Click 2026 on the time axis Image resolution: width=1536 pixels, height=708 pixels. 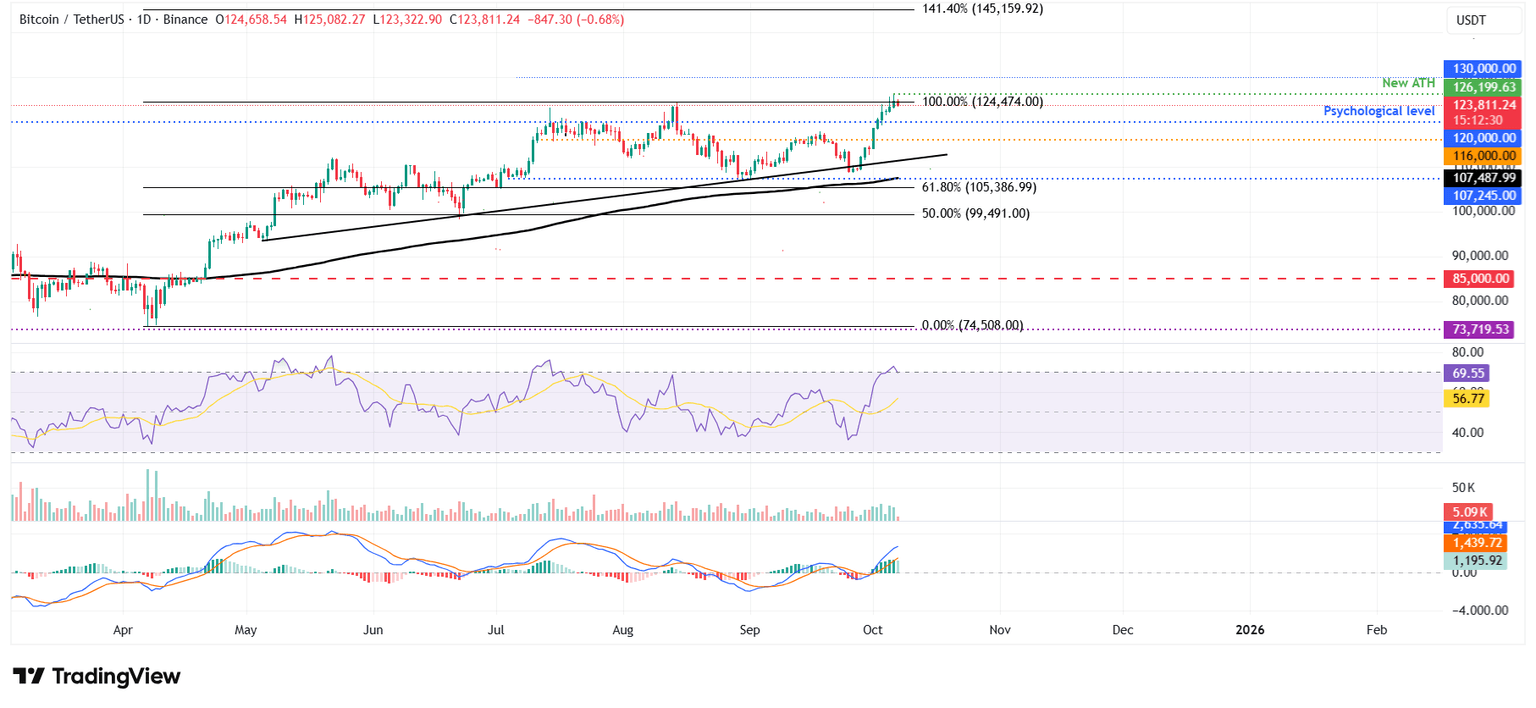[x=1250, y=630]
